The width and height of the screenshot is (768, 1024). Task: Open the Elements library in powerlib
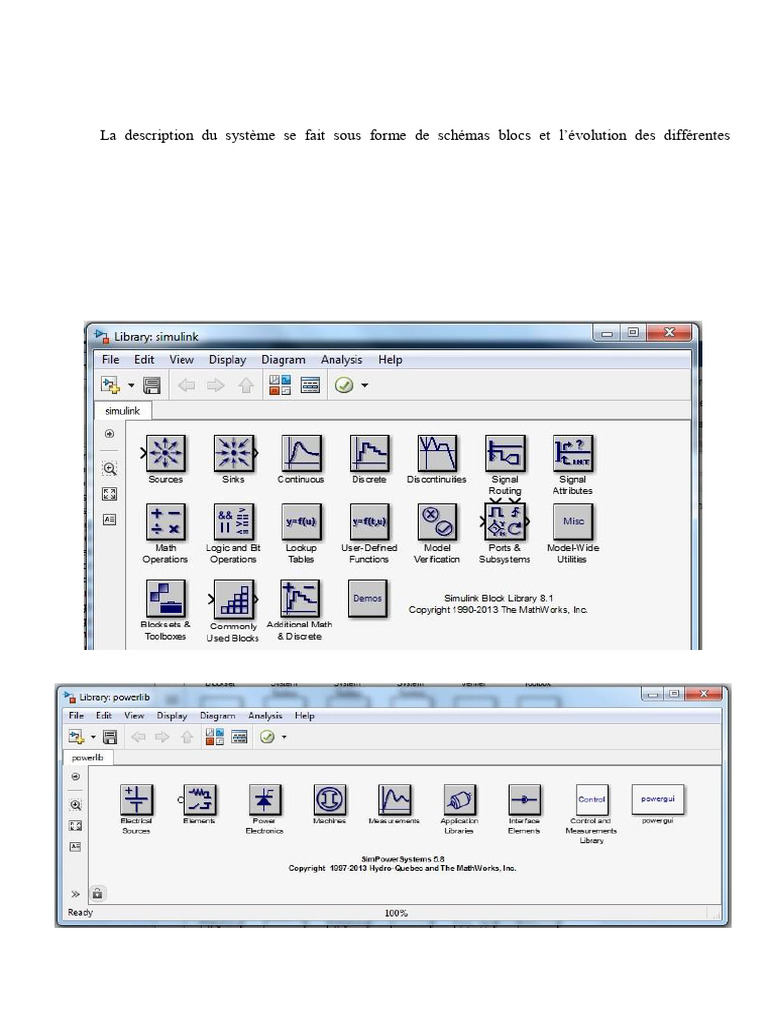[x=199, y=799]
